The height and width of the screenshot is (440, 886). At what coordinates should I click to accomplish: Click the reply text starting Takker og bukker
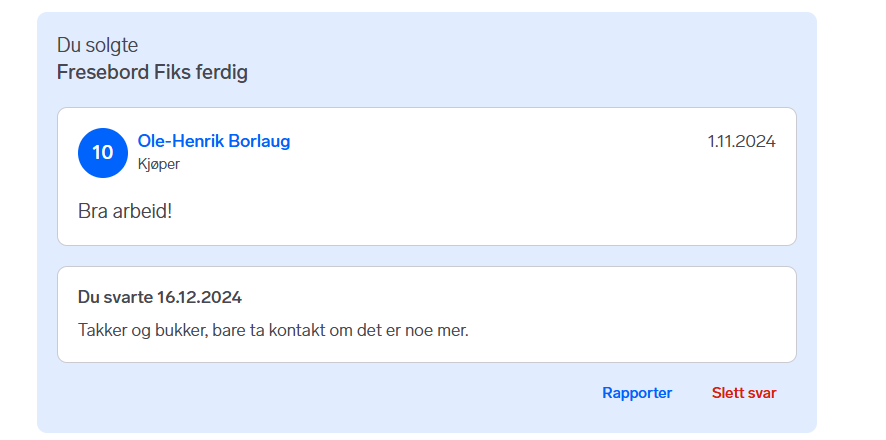(x=272, y=329)
